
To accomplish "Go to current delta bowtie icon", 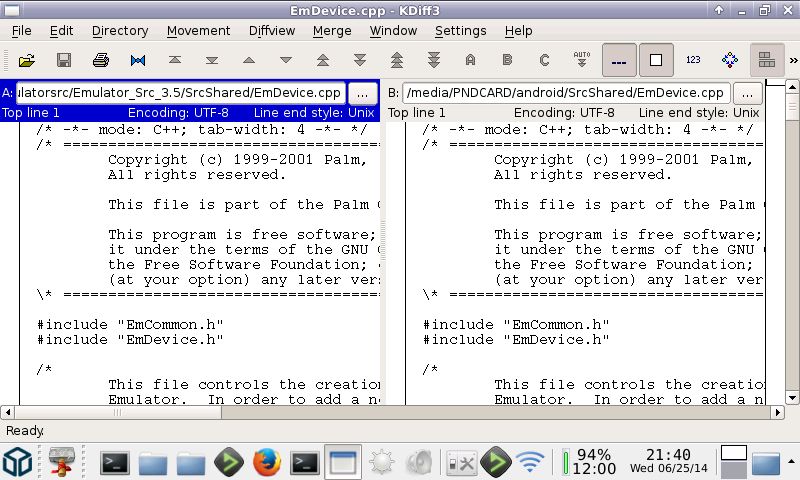I will [138, 60].
